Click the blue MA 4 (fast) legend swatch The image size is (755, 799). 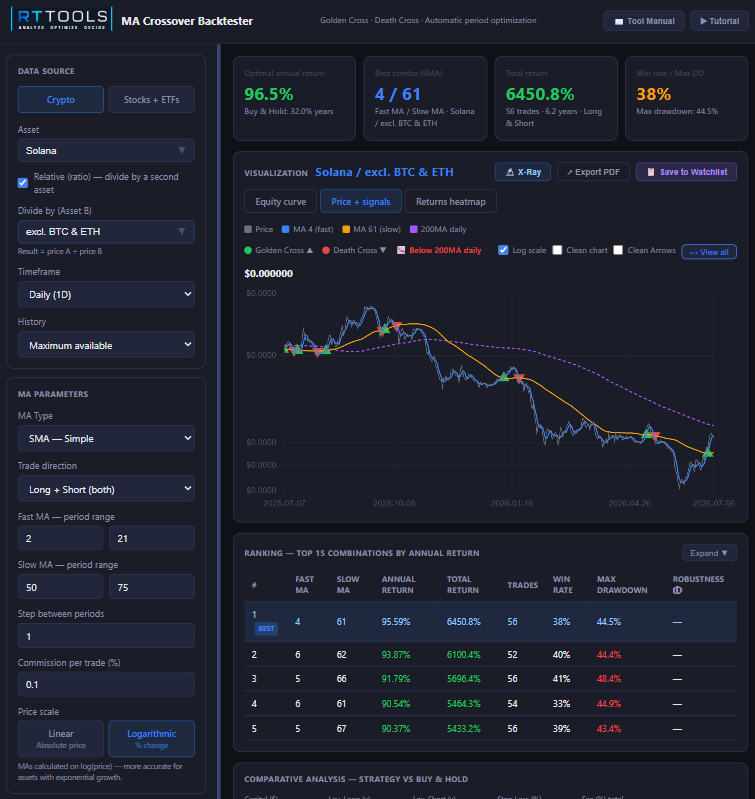coord(286,229)
